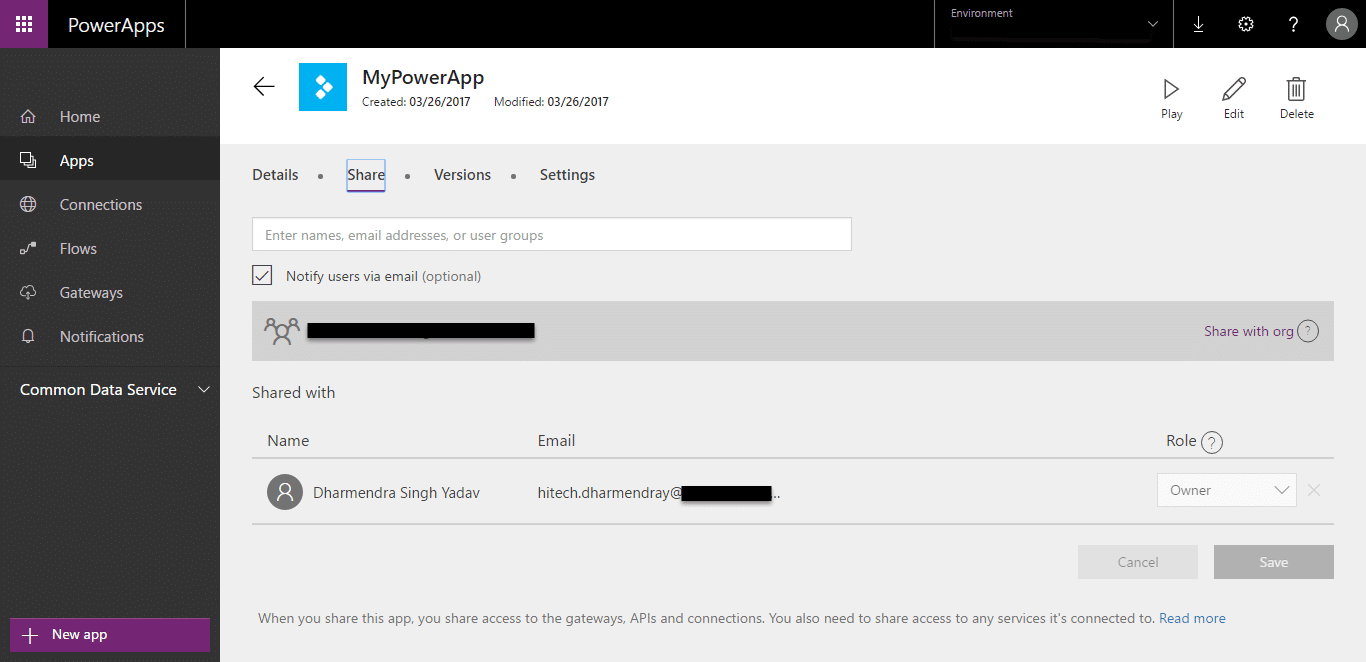This screenshot has height=662, width=1366.
Task: Open the help question mark menu
Action: tap(1294, 24)
